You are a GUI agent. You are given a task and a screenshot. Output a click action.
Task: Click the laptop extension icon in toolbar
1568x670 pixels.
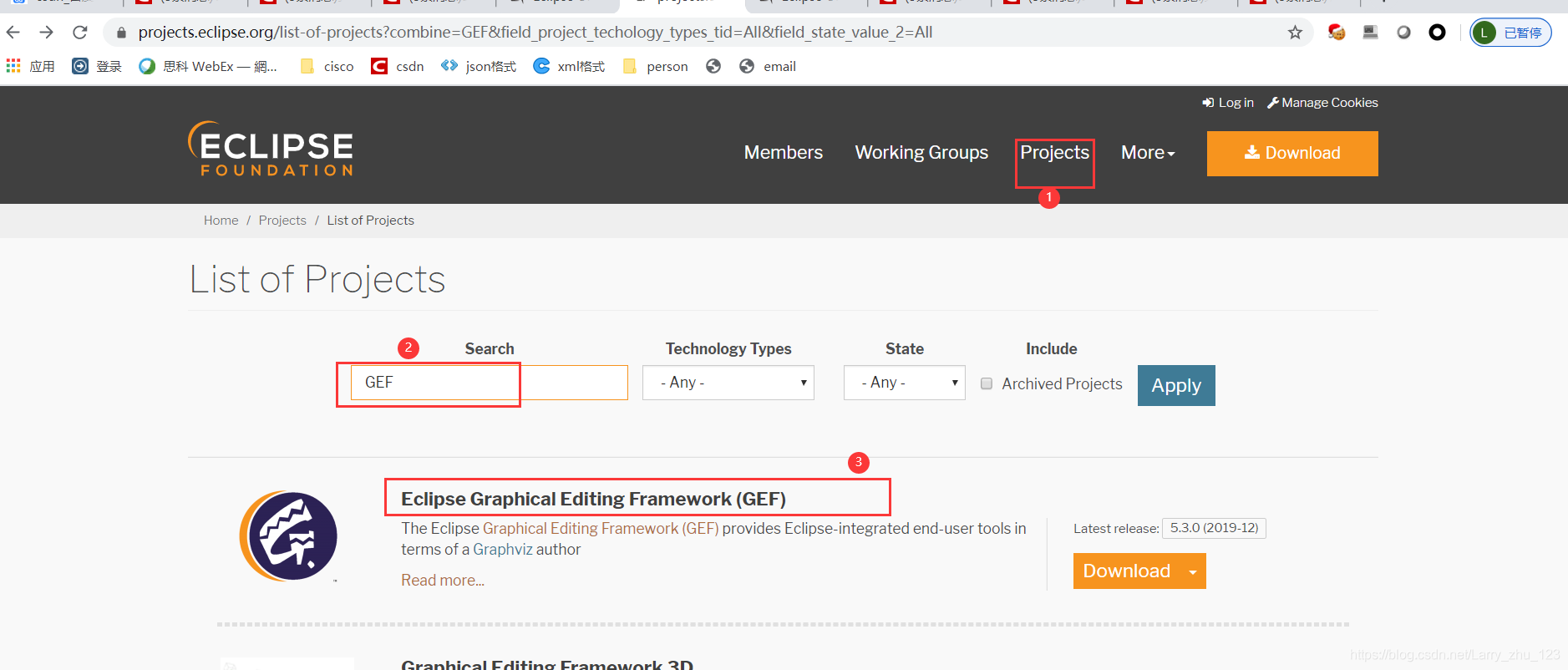click(x=1370, y=33)
